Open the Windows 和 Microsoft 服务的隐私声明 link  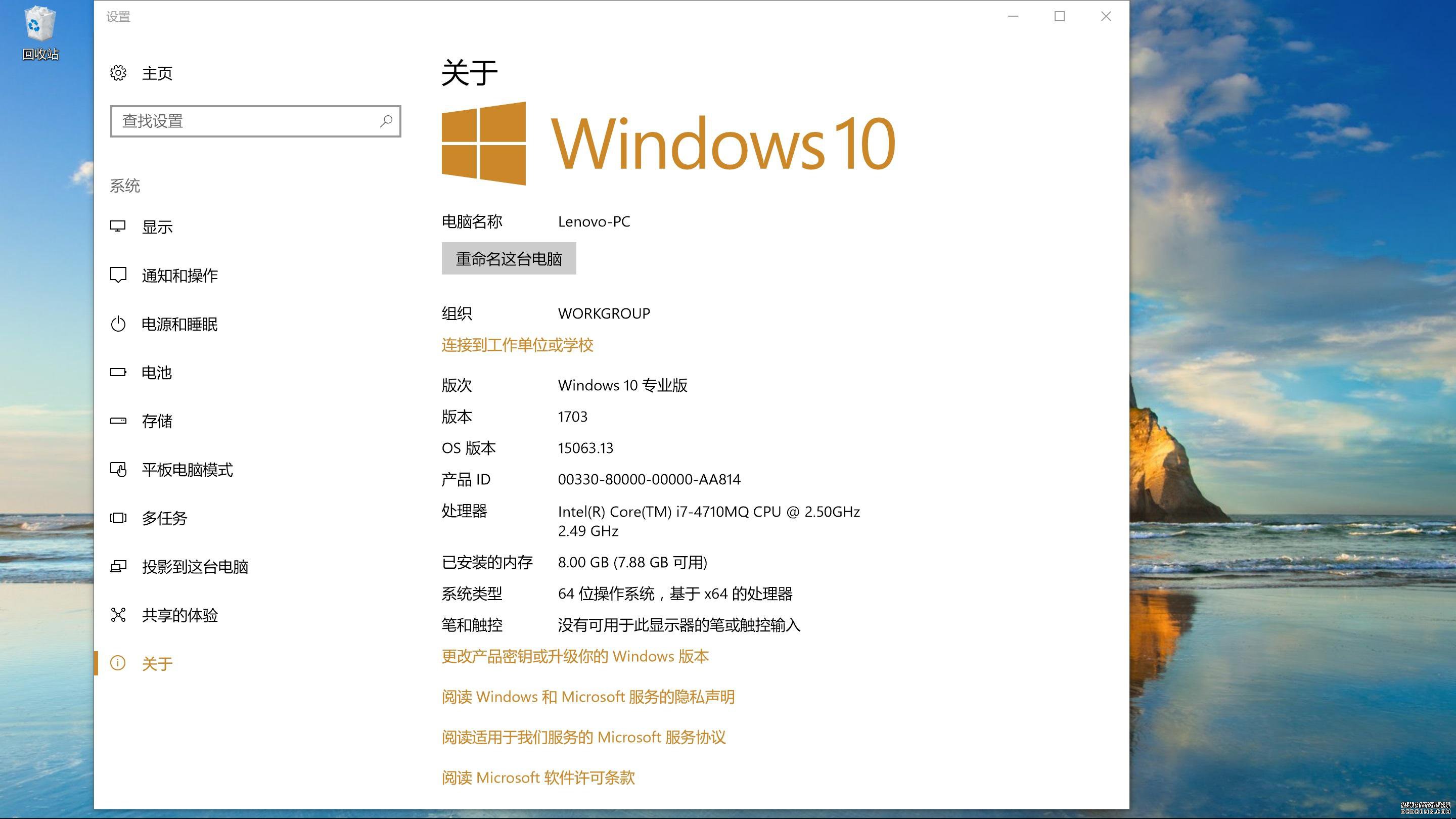point(588,697)
